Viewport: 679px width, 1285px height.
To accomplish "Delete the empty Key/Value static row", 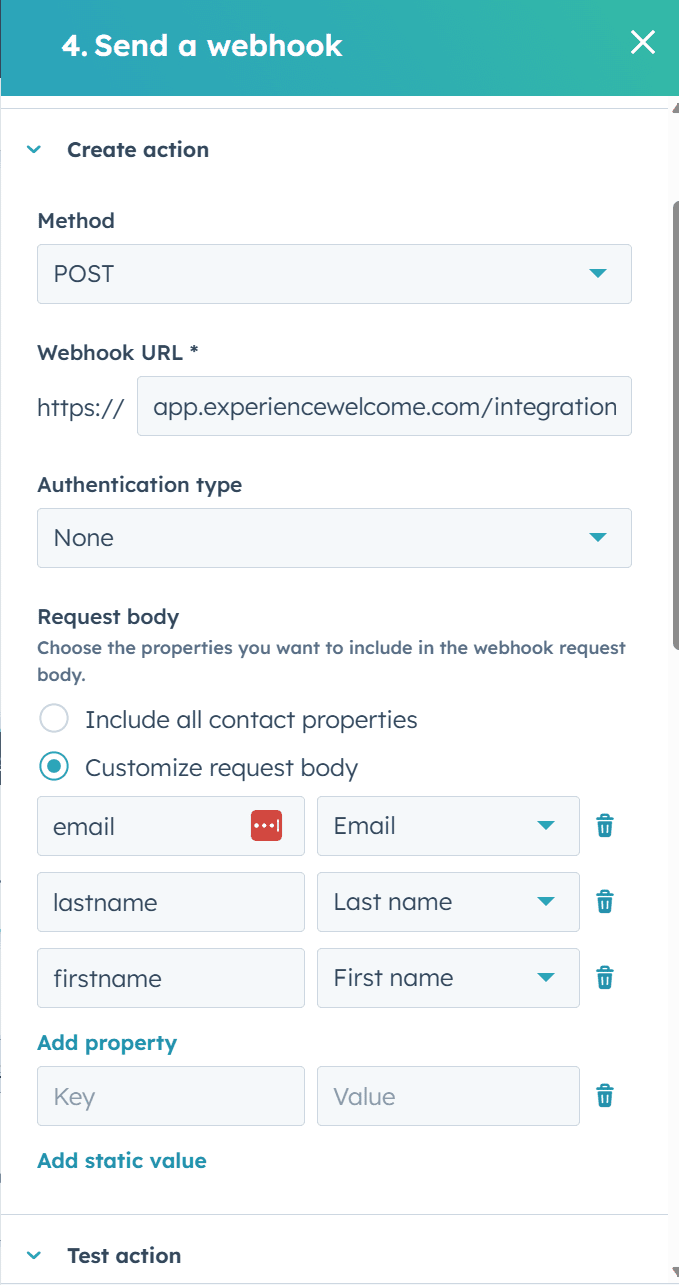I will point(604,1096).
